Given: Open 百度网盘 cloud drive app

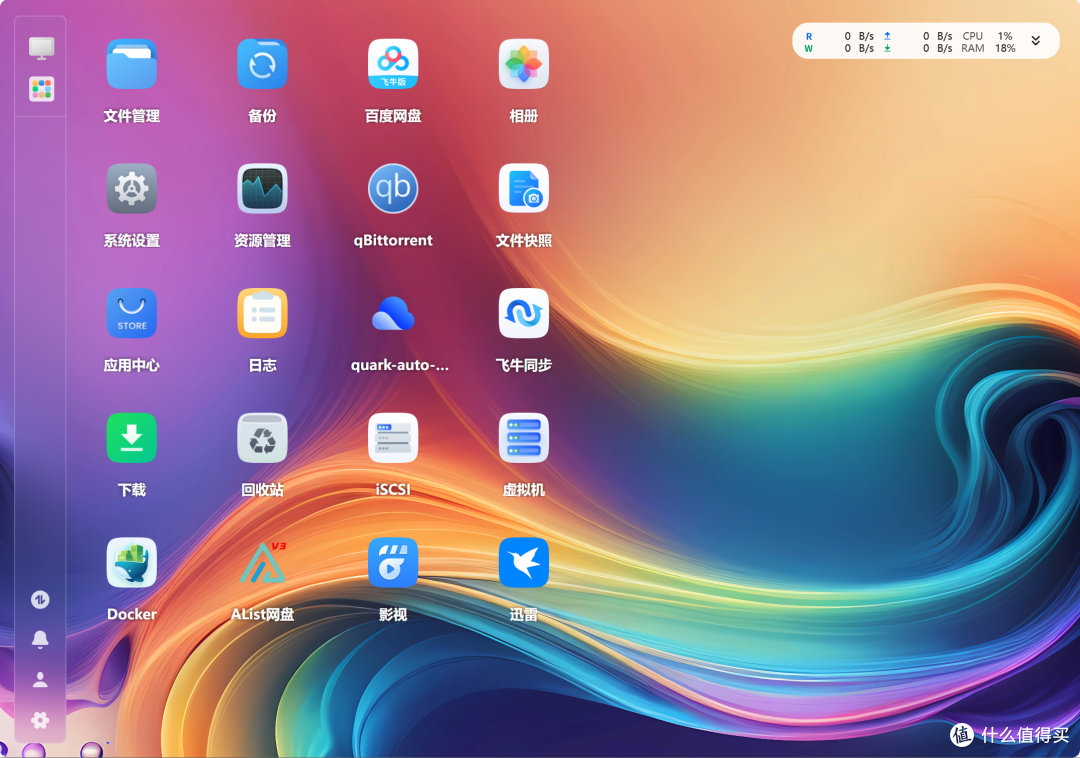Looking at the screenshot, I should point(393,64).
